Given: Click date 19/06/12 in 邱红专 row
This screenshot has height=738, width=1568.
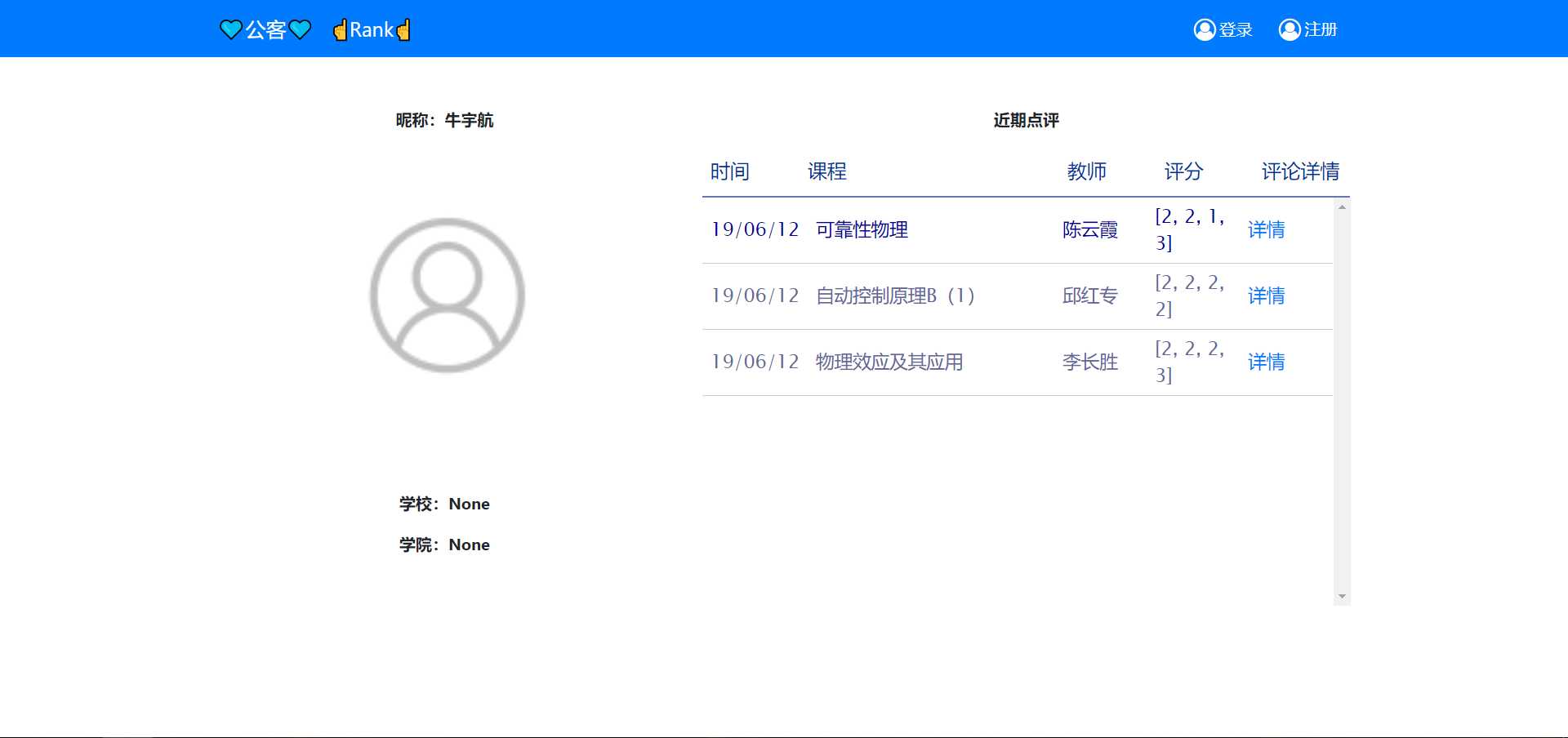Looking at the screenshot, I should 755,296.
